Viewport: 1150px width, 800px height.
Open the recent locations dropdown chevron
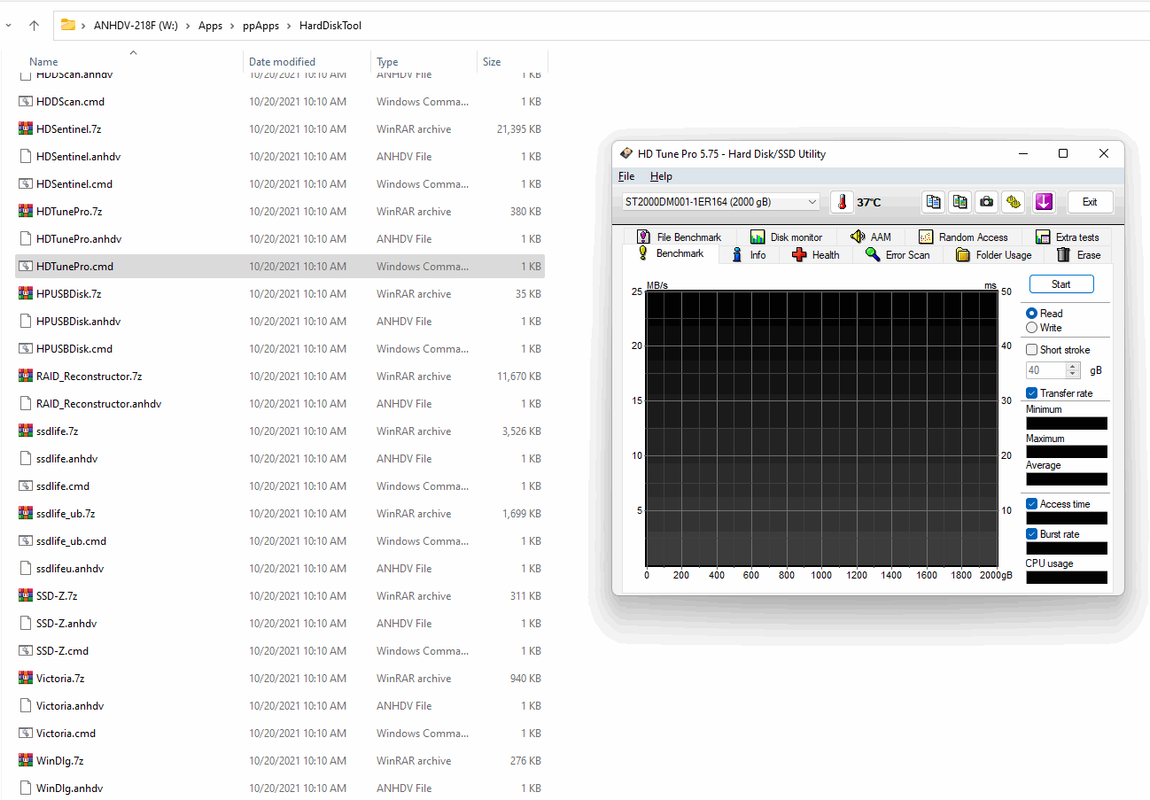point(8,26)
